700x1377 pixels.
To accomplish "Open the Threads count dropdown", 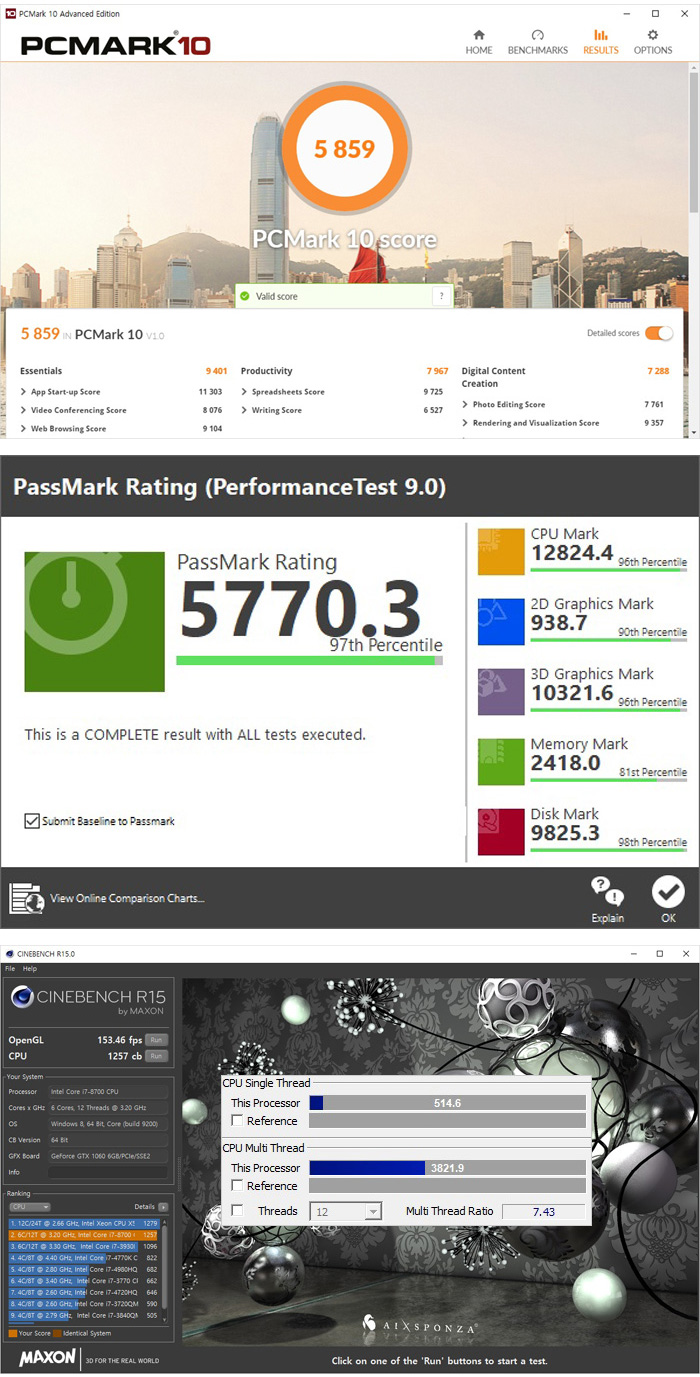I will click(x=345, y=1211).
